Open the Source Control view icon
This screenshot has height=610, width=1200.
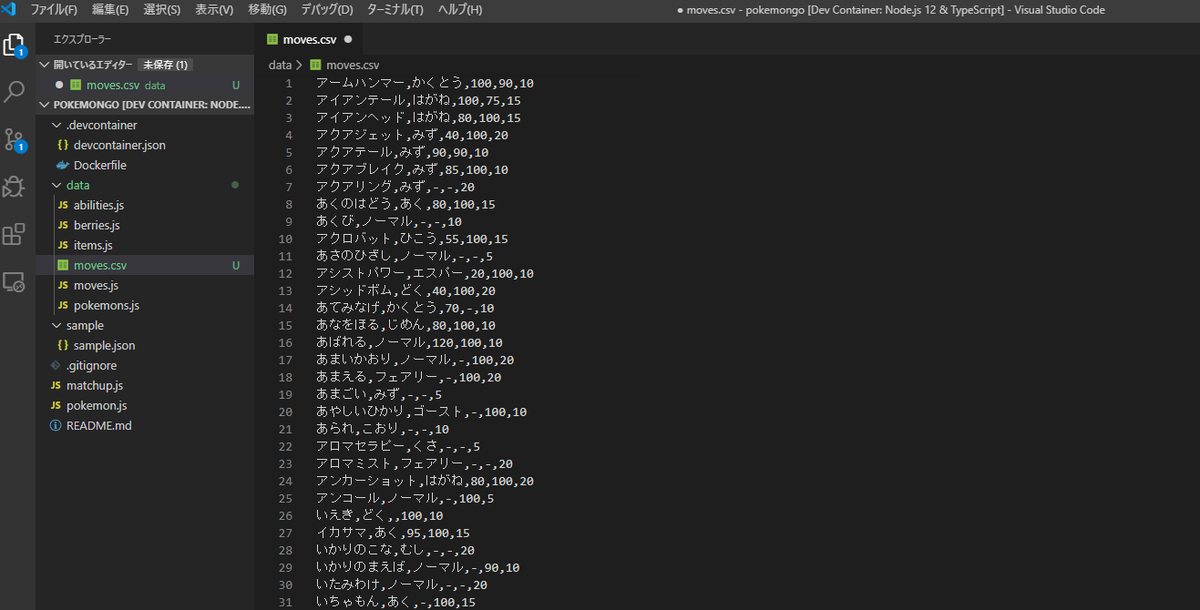[x=15, y=139]
